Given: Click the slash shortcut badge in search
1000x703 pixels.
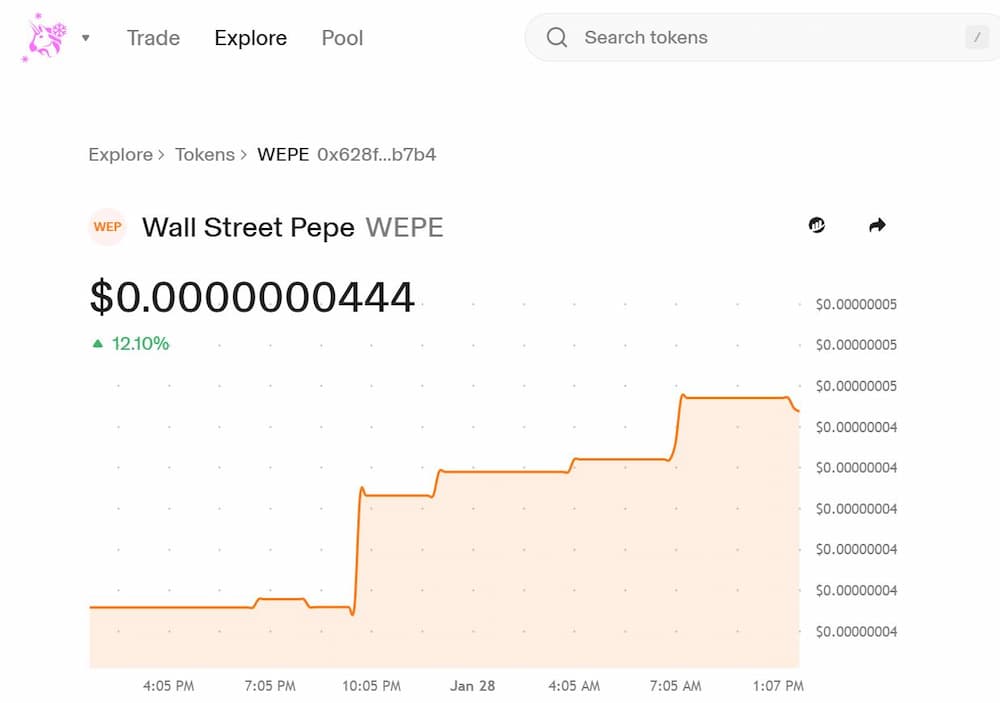Looking at the screenshot, I should click(x=976, y=38).
